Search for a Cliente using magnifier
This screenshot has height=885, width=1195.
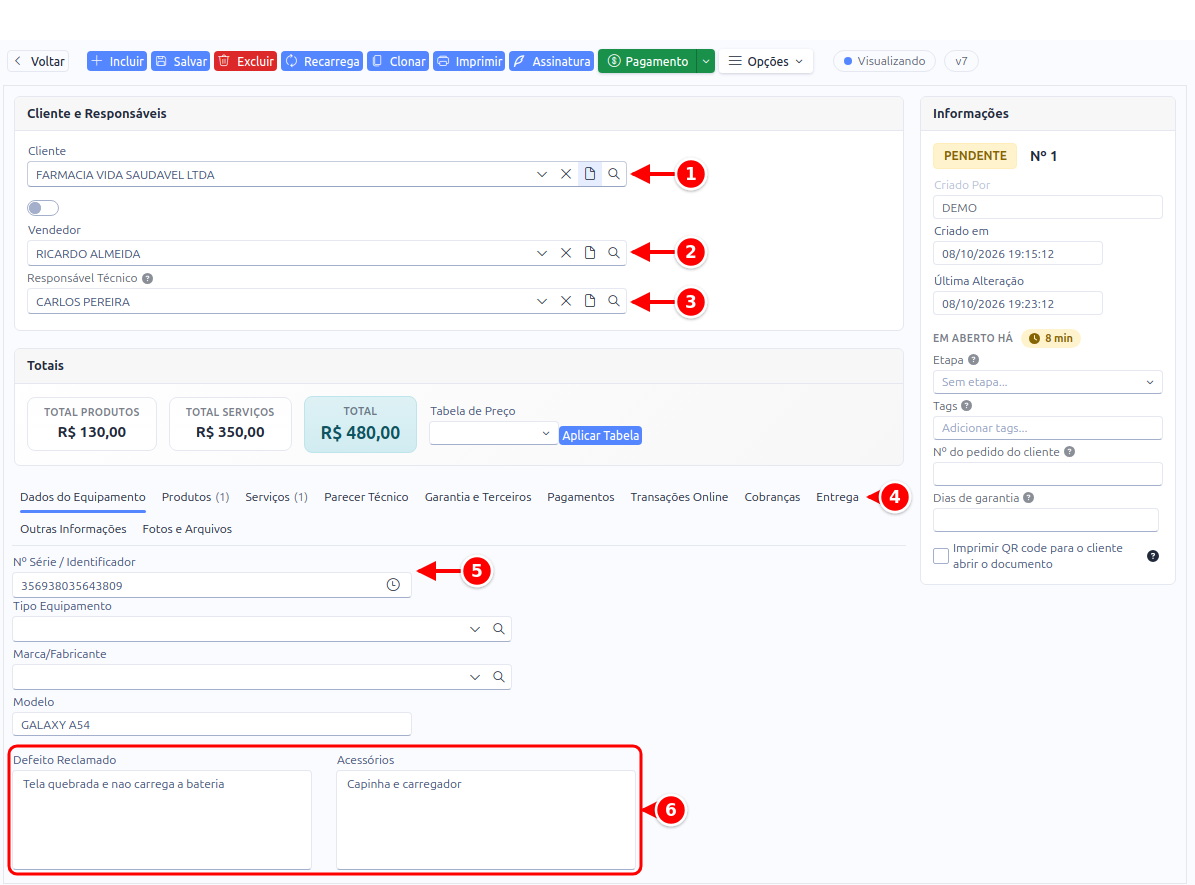614,174
